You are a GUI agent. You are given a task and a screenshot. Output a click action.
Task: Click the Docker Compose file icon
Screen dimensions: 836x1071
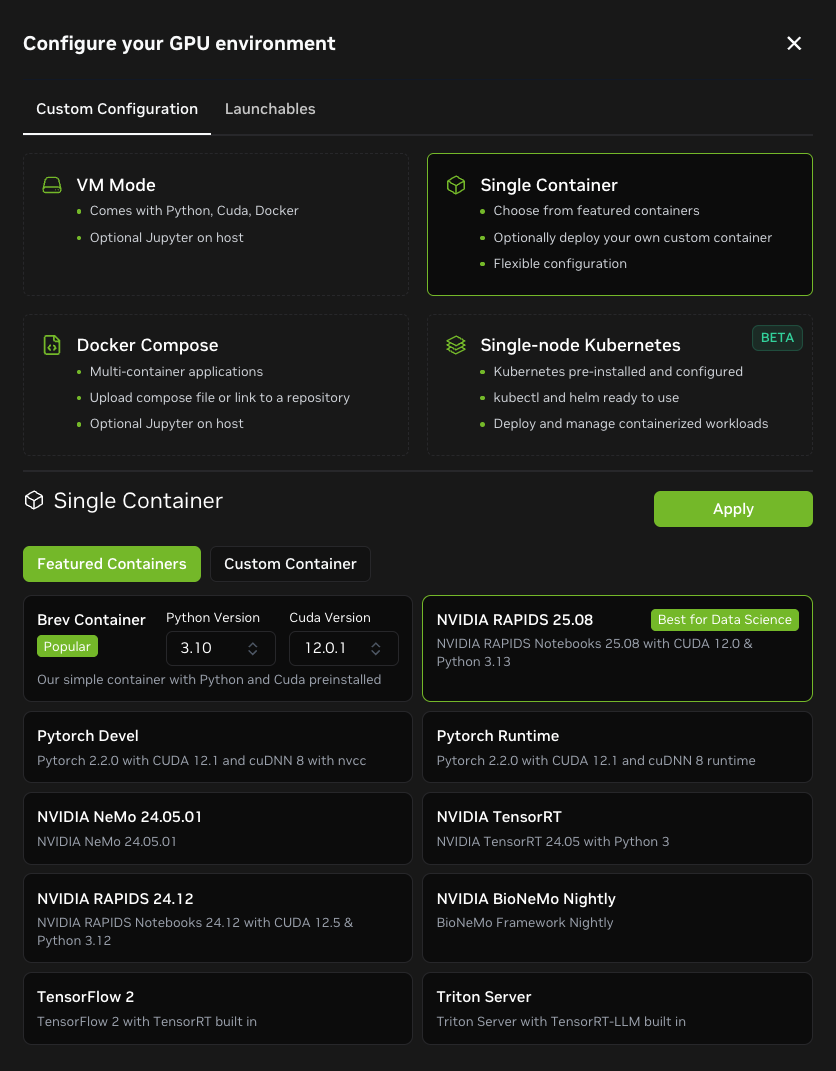tap(52, 345)
